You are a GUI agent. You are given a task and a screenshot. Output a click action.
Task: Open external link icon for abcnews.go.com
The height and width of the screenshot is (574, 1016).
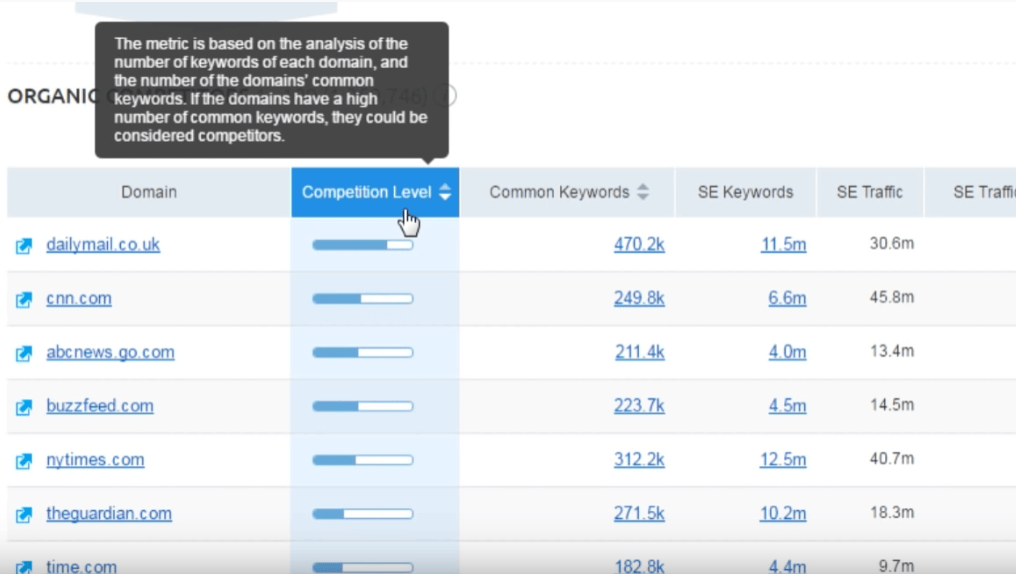tap(24, 353)
